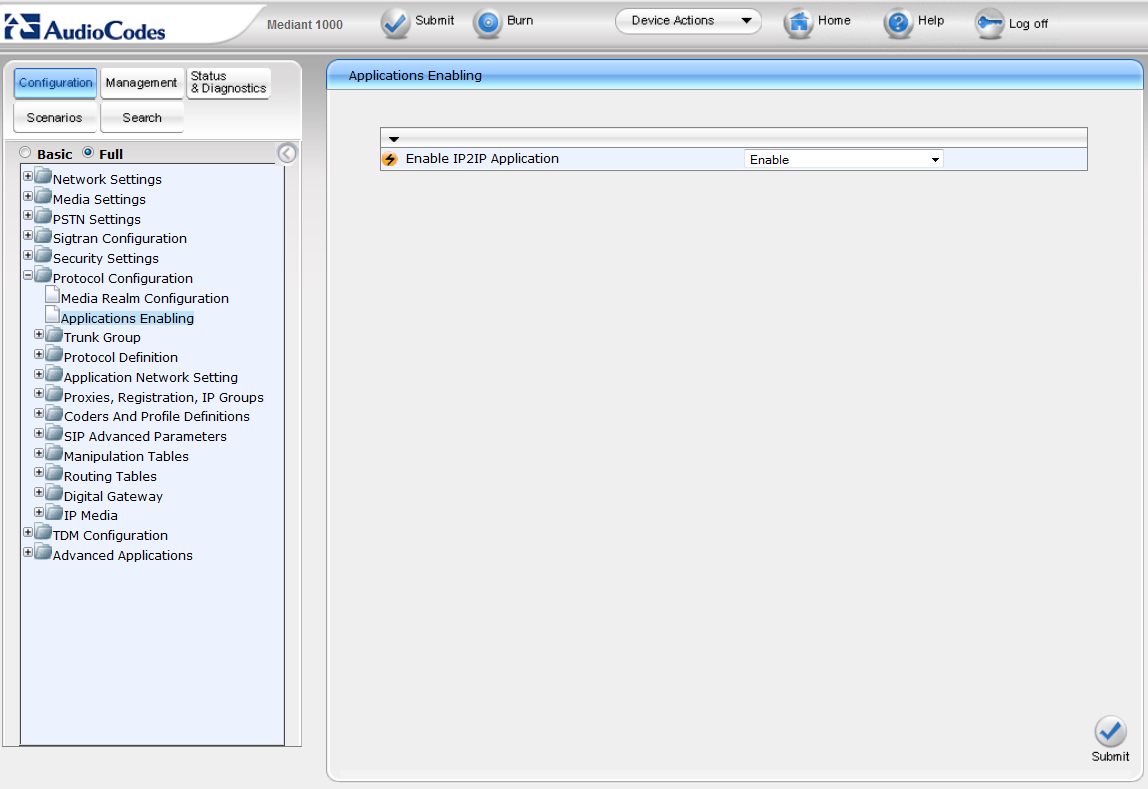Open the Enable IP2IP Application dropdown
This screenshot has height=789, width=1148.
(x=843, y=160)
